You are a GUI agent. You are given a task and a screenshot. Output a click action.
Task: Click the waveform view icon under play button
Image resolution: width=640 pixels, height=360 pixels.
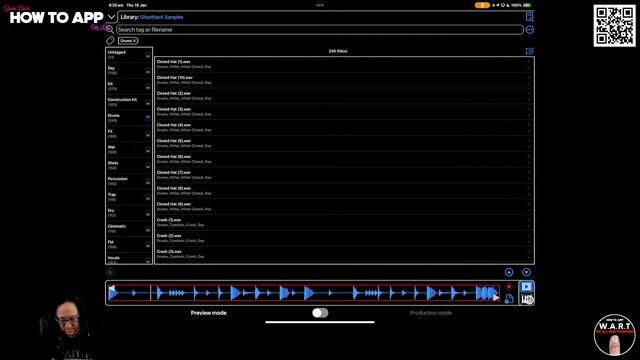point(527,300)
